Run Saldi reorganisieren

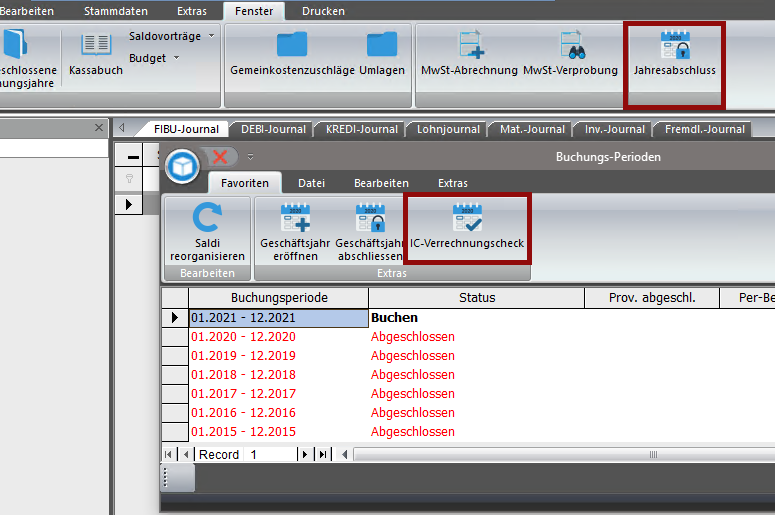207,232
